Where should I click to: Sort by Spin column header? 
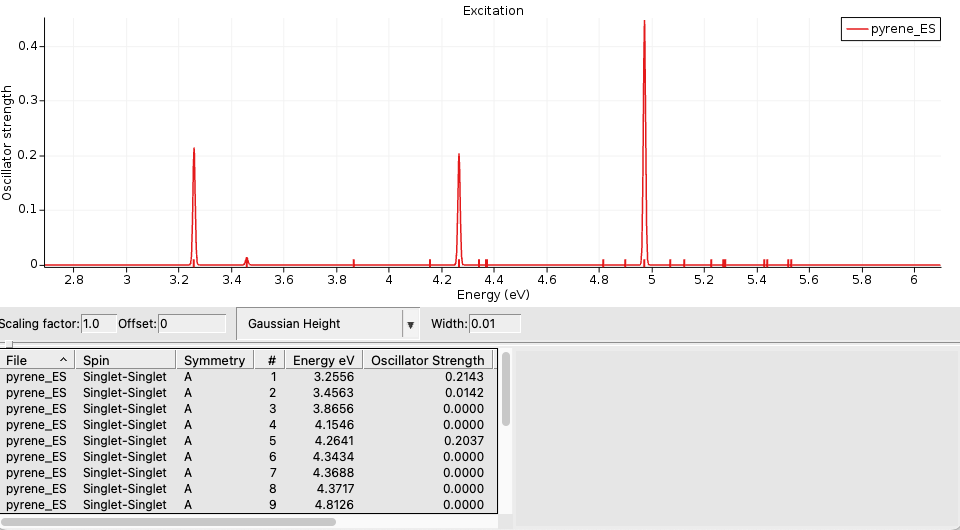125,360
